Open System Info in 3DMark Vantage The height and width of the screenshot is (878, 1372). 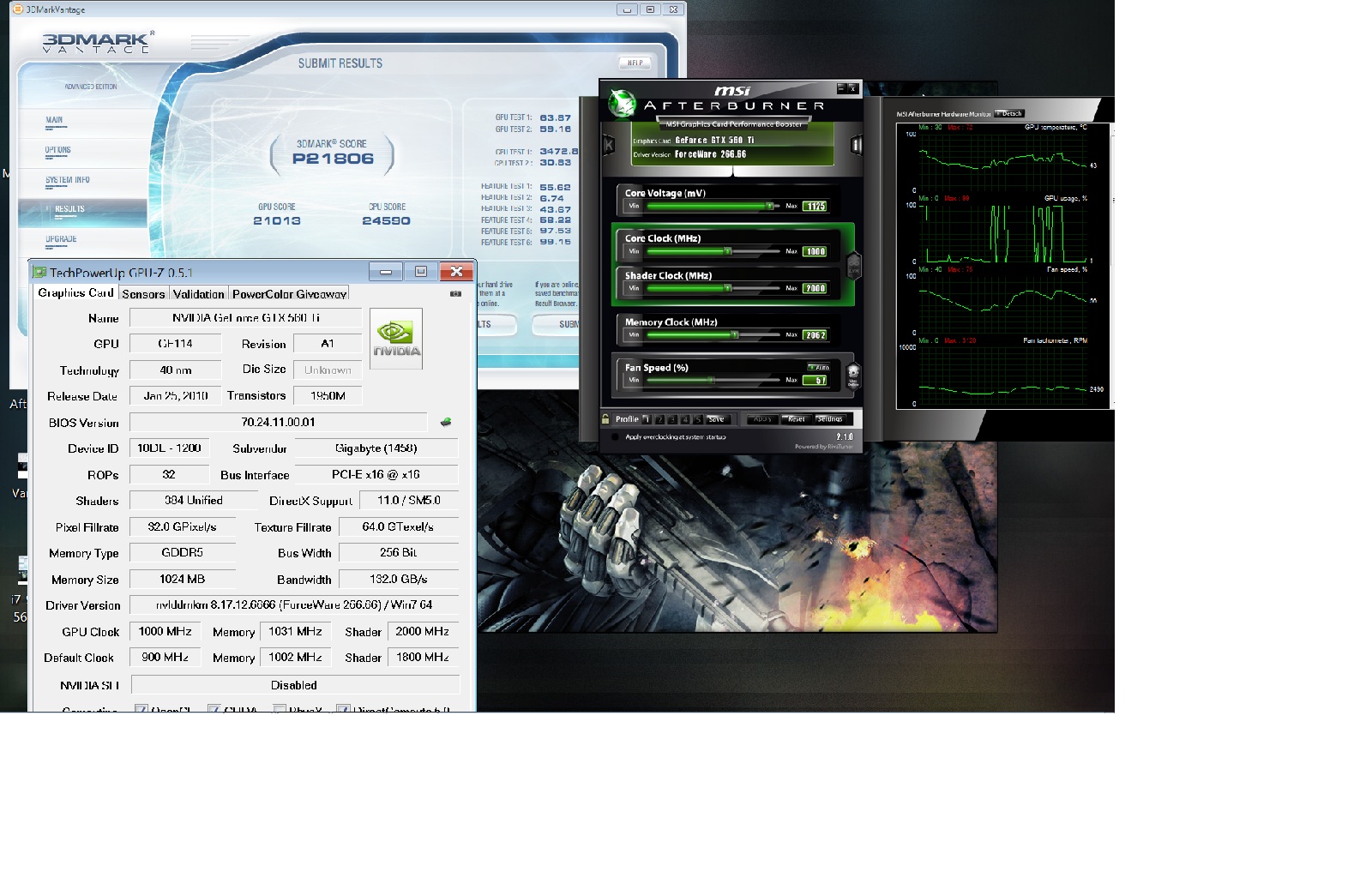point(68,180)
